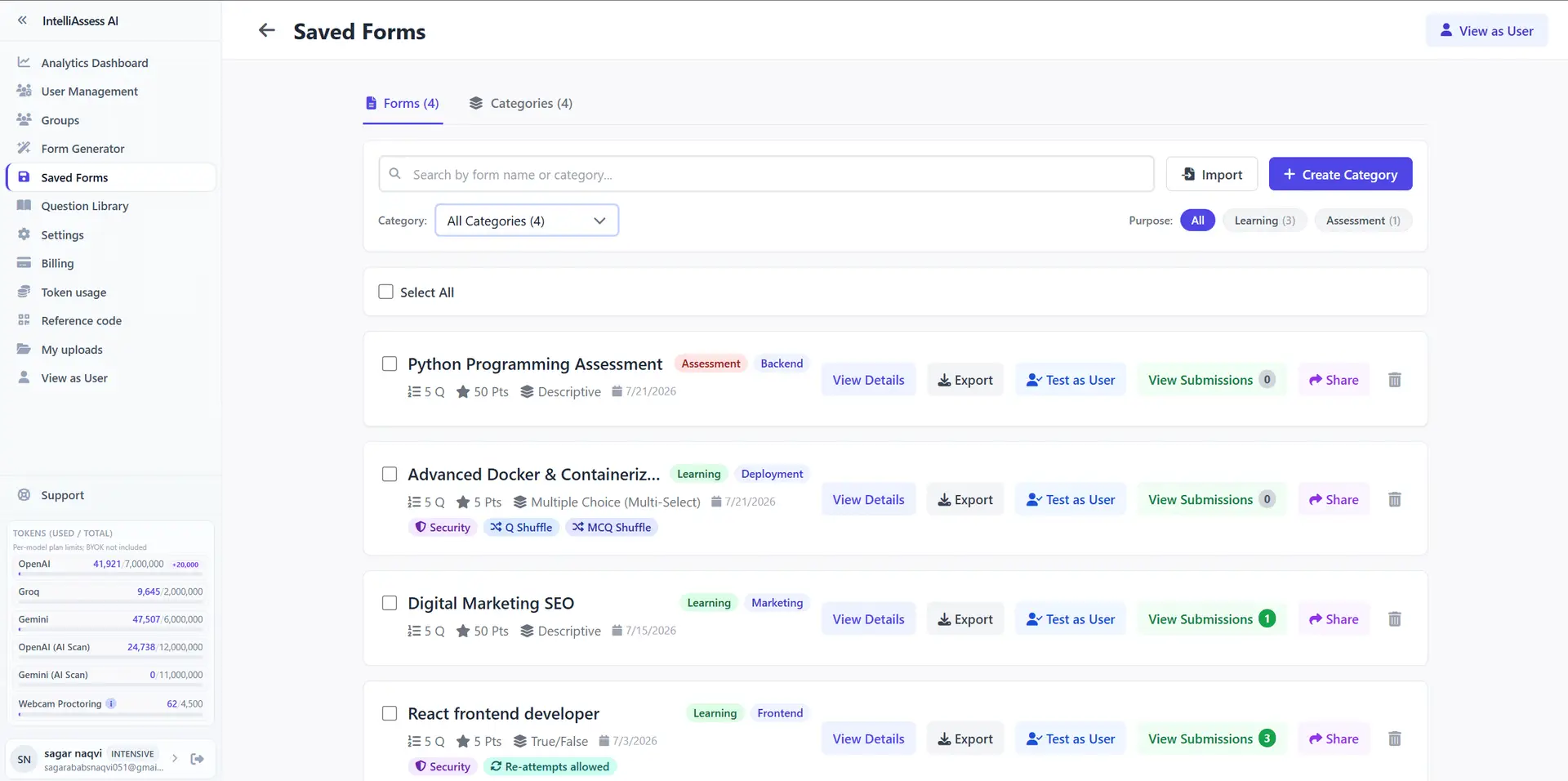Click Create Category button
This screenshot has width=1568, height=781.
(x=1340, y=174)
